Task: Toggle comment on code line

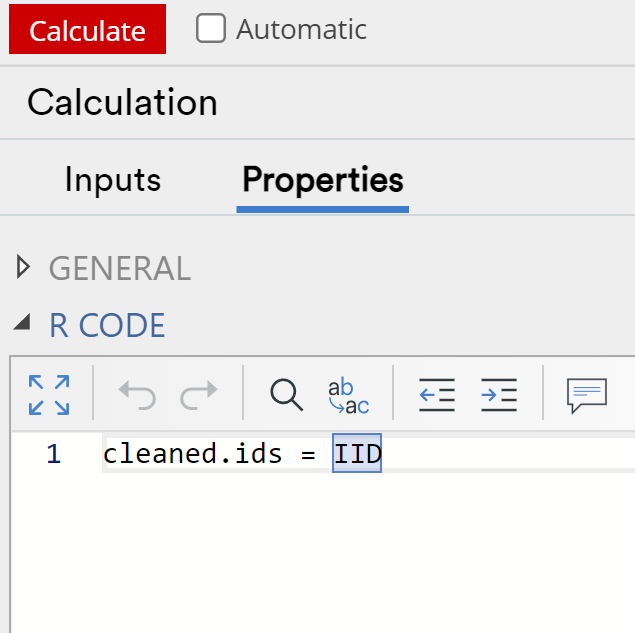Action: tap(587, 396)
